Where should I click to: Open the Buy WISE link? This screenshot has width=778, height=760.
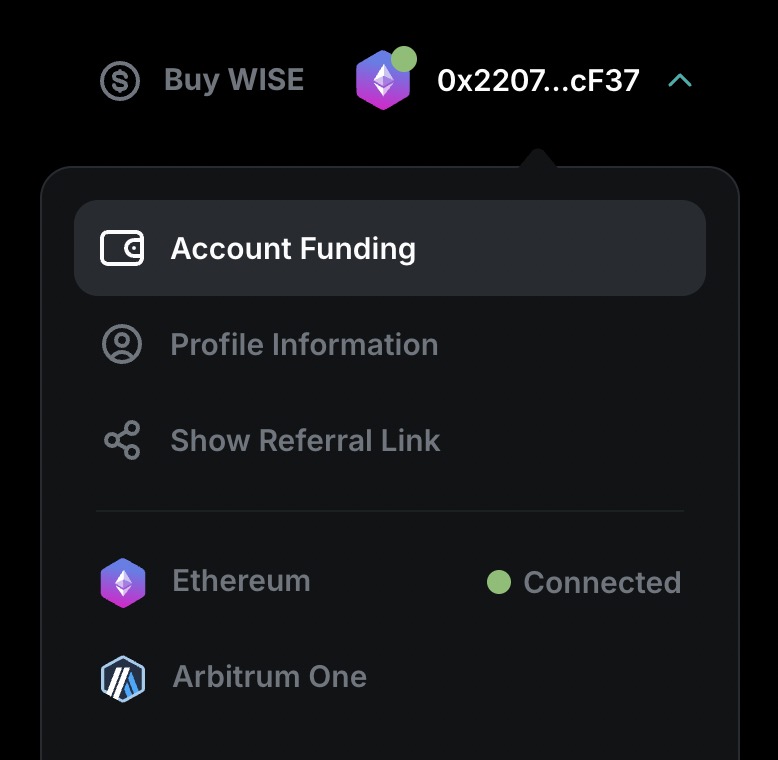(x=233, y=80)
